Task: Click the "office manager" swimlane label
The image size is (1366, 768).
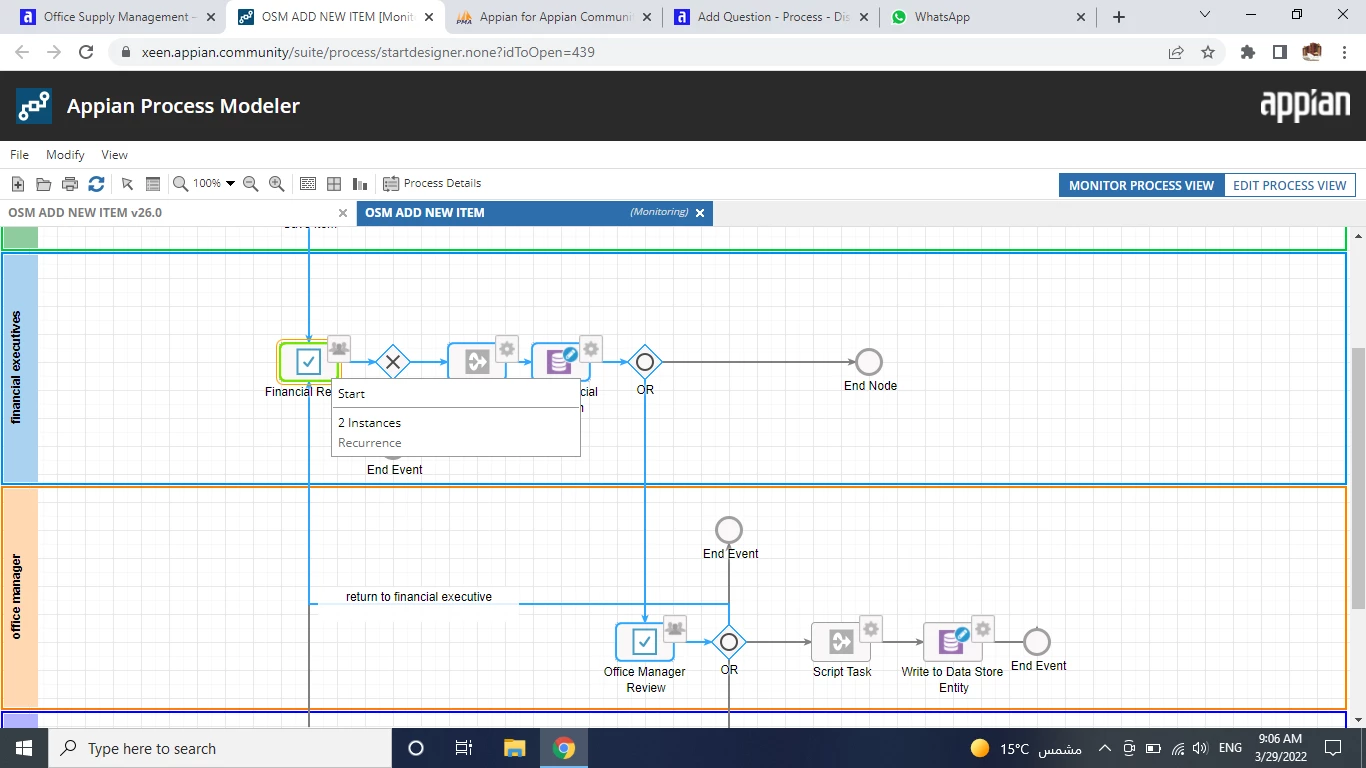Action: [x=17, y=598]
